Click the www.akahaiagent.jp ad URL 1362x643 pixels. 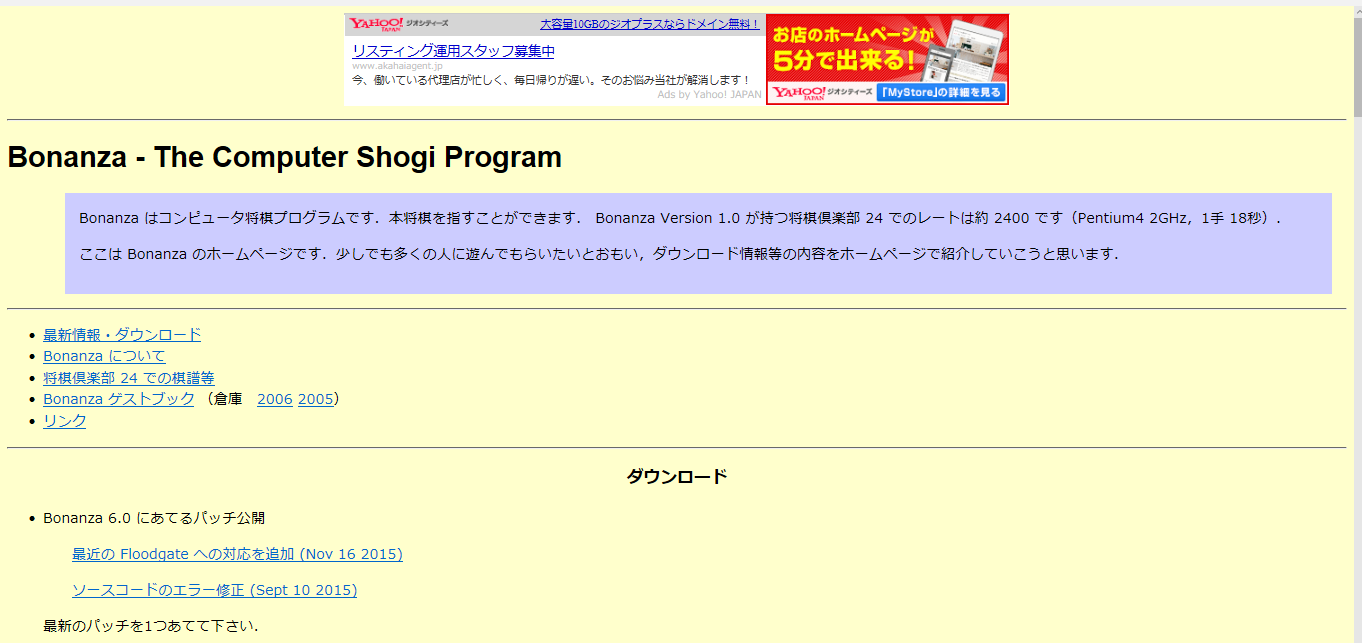(397, 66)
